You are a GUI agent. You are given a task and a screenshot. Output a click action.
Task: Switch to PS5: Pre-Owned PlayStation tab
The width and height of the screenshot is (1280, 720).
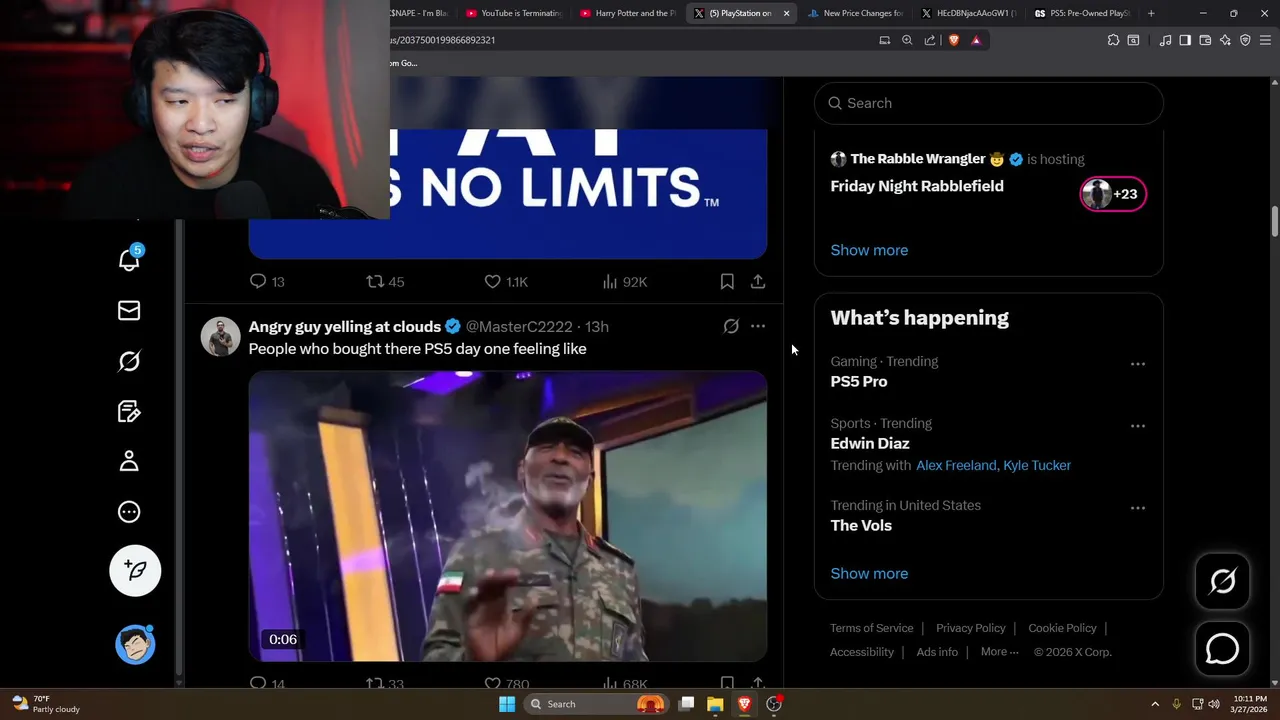pos(1082,13)
